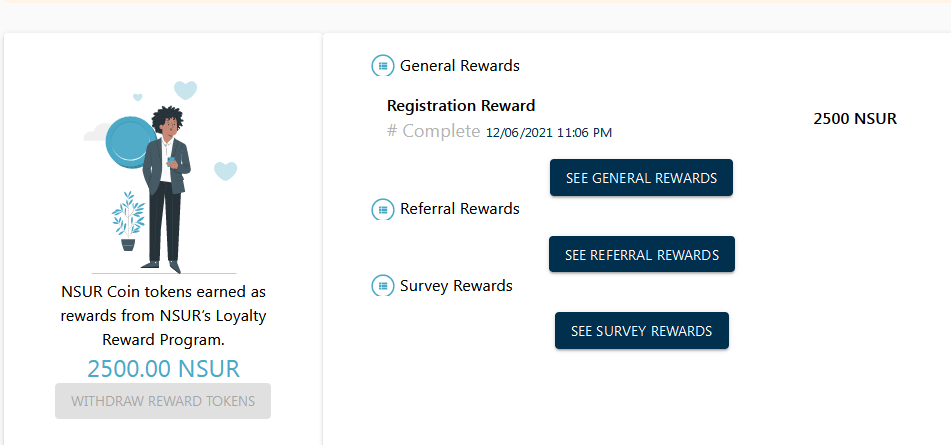Click the Registration Reward entry title
The width and height of the screenshot is (951, 445).
point(461,106)
